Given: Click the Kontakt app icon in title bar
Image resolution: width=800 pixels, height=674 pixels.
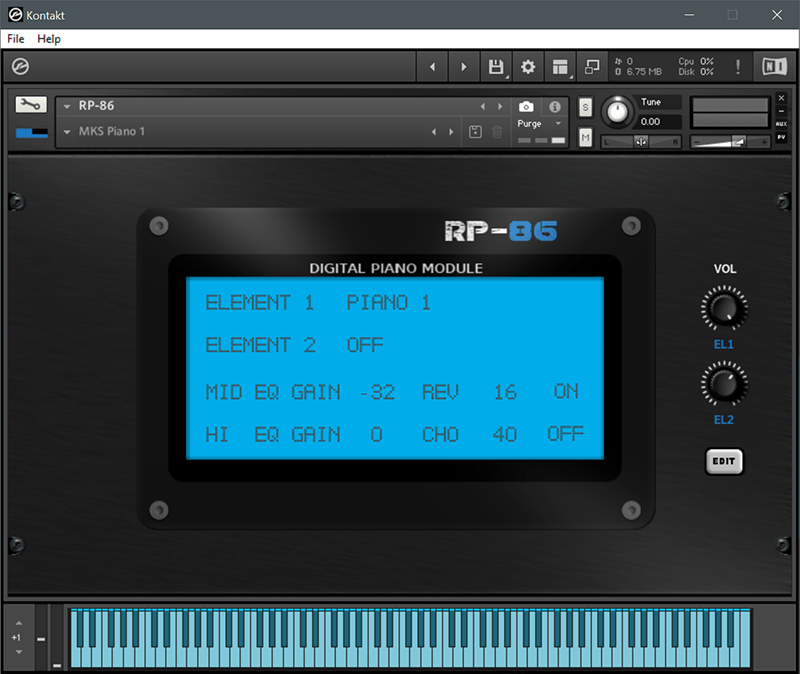Looking at the screenshot, I should [15, 15].
